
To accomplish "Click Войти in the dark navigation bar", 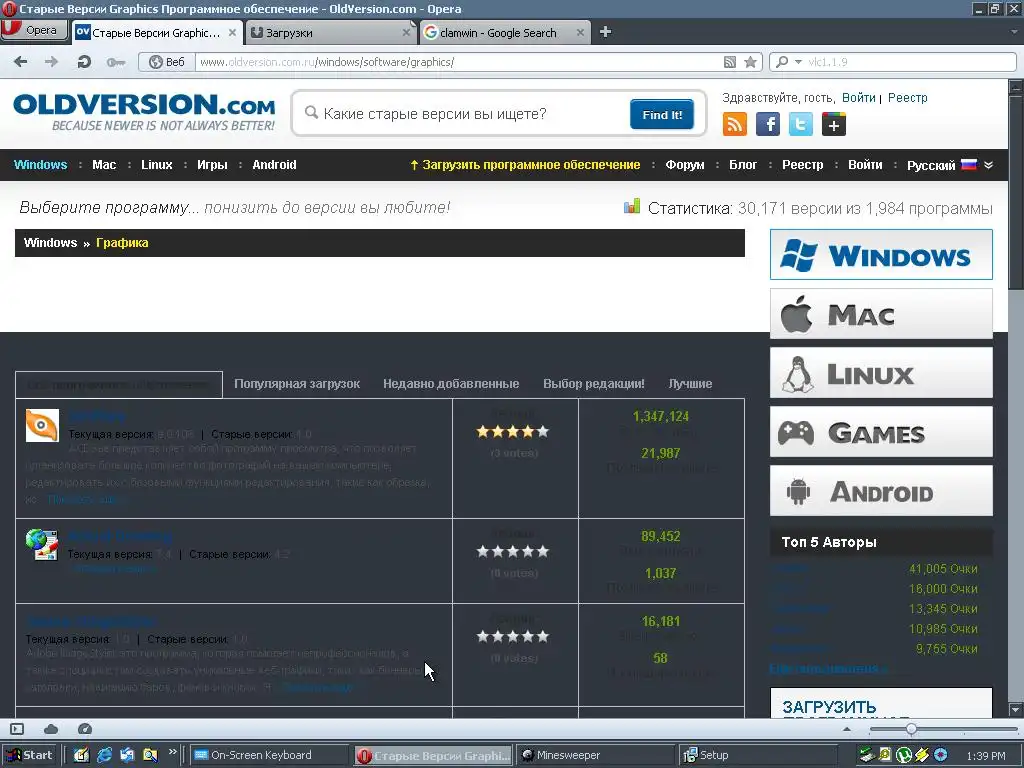I will [865, 165].
